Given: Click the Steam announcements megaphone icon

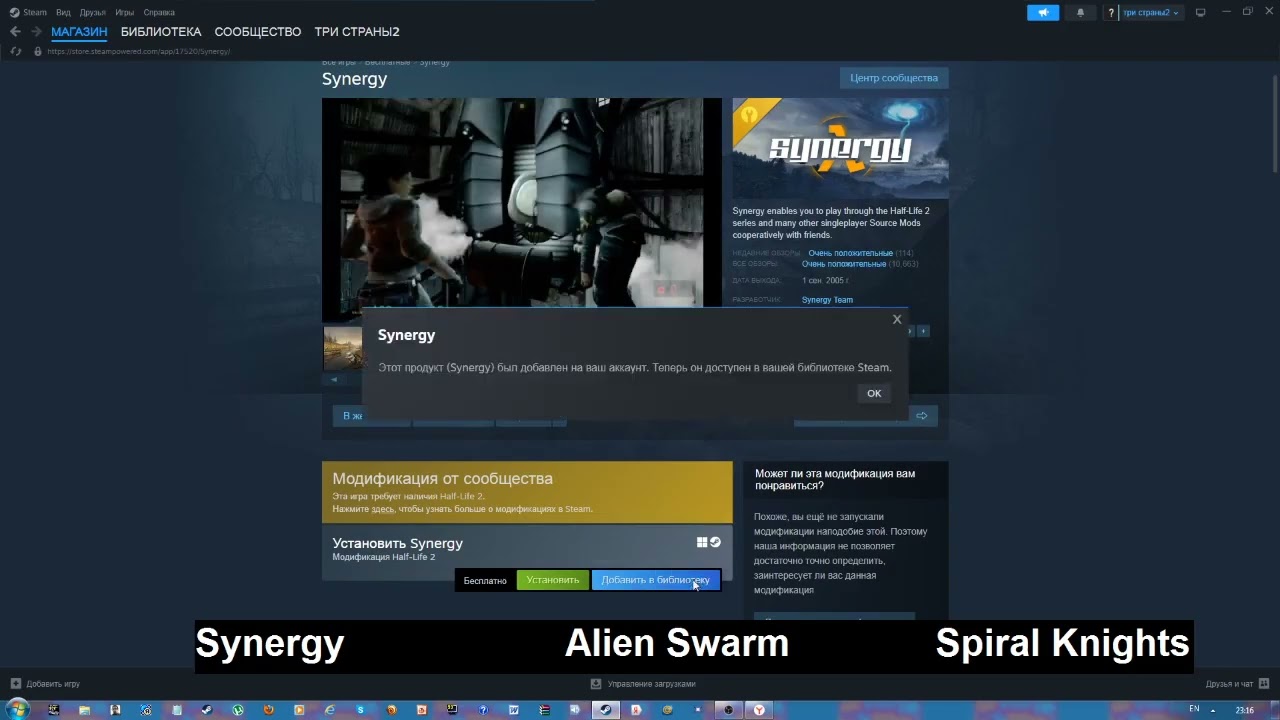Looking at the screenshot, I should coord(1042,12).
